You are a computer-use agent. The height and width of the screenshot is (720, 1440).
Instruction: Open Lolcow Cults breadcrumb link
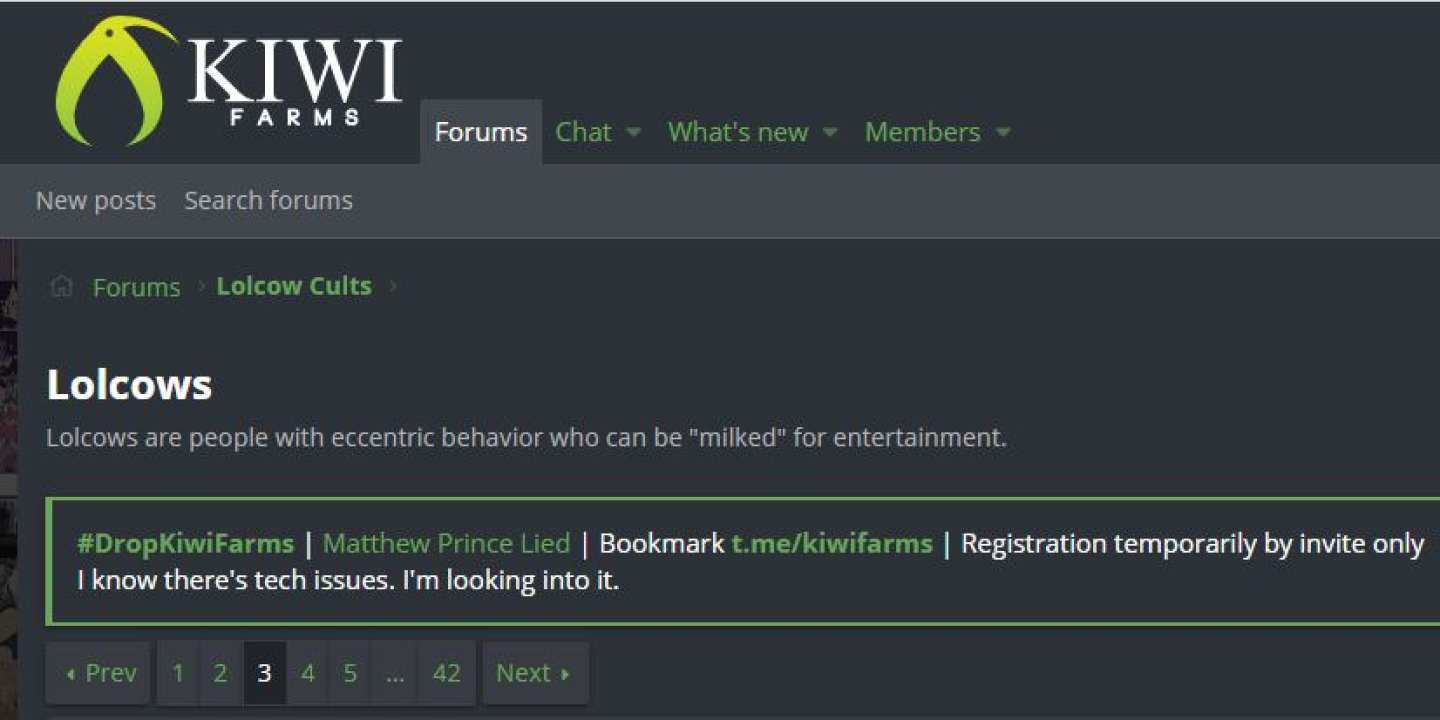tap(294, 286)
